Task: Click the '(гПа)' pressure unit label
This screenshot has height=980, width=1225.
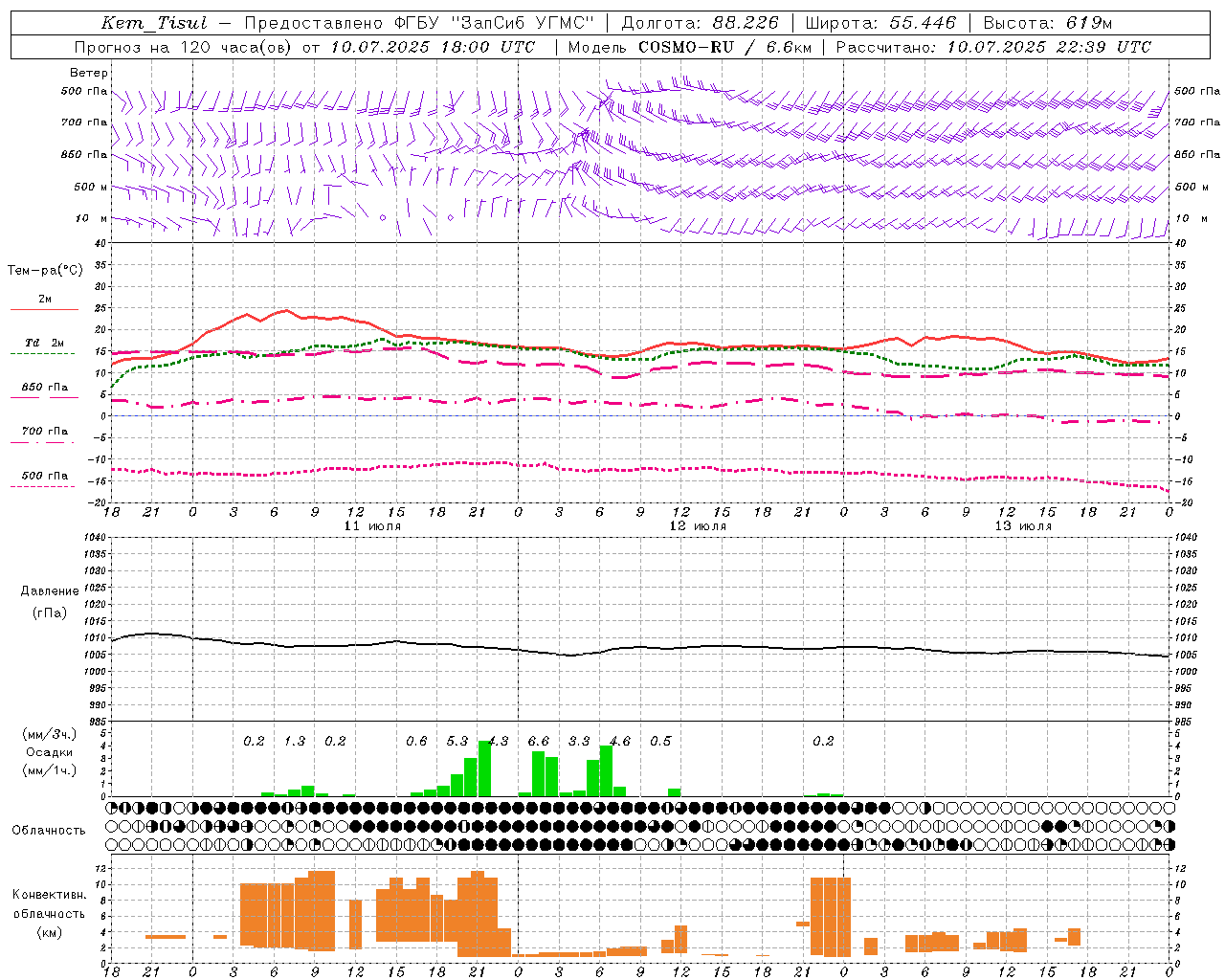Action: point(50,613)
